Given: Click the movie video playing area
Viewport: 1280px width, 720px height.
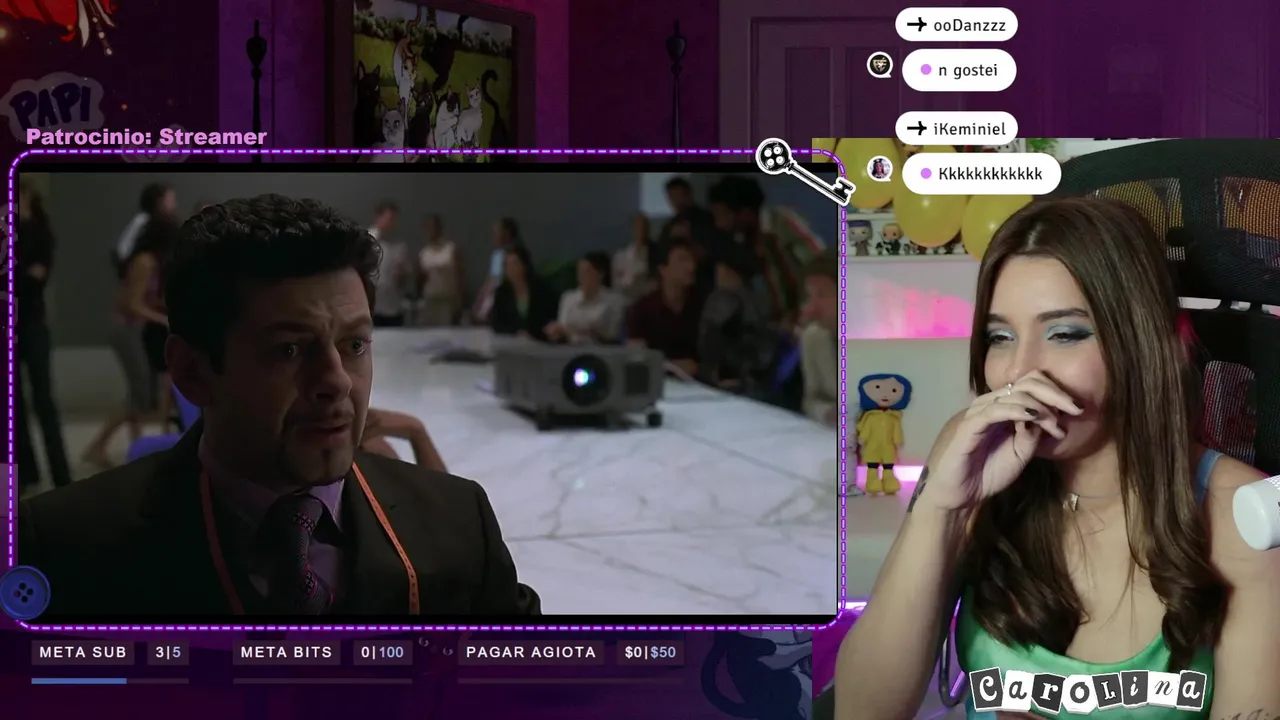Looking at the screenshot, I should tap(428, 392).
